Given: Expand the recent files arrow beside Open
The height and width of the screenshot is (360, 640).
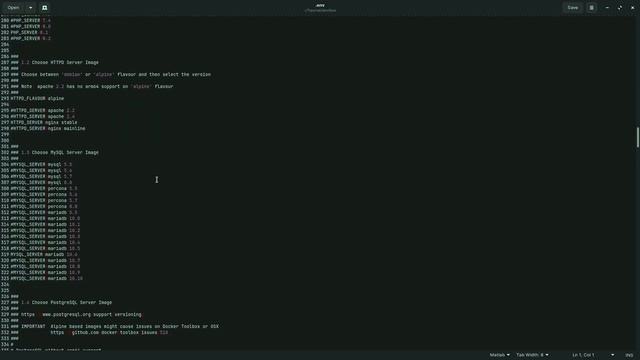Looking at the screenshot, I should pos(31,7).
